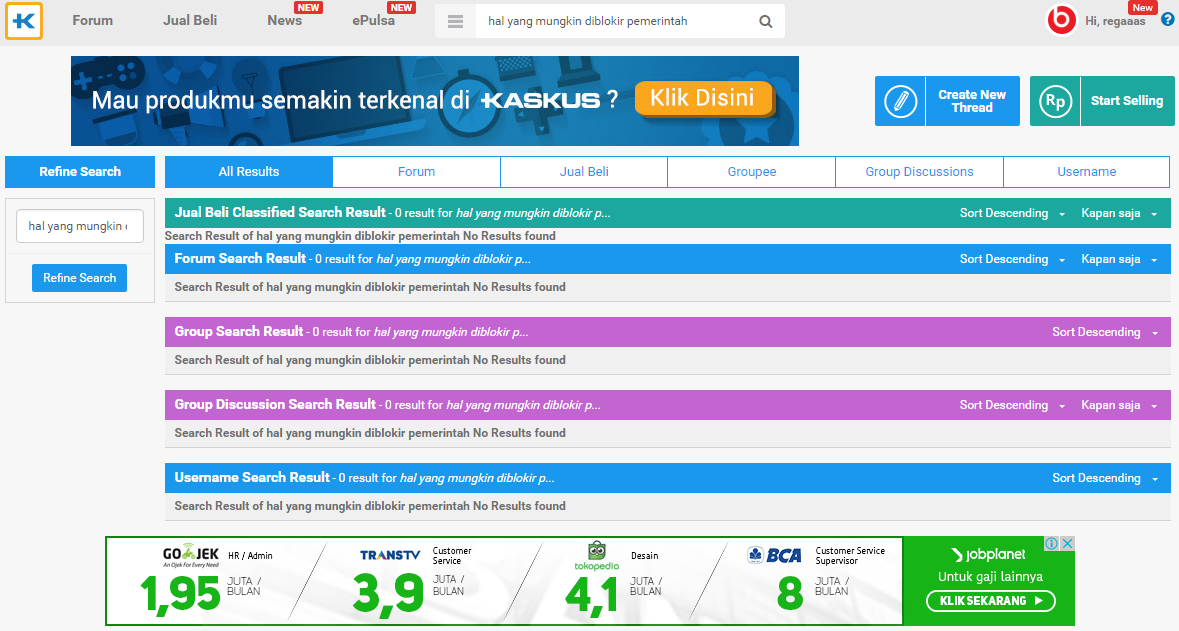Screen dimensions: 1179x631
Task: Open ePulsa in top navigation
Action: [373, 20]
